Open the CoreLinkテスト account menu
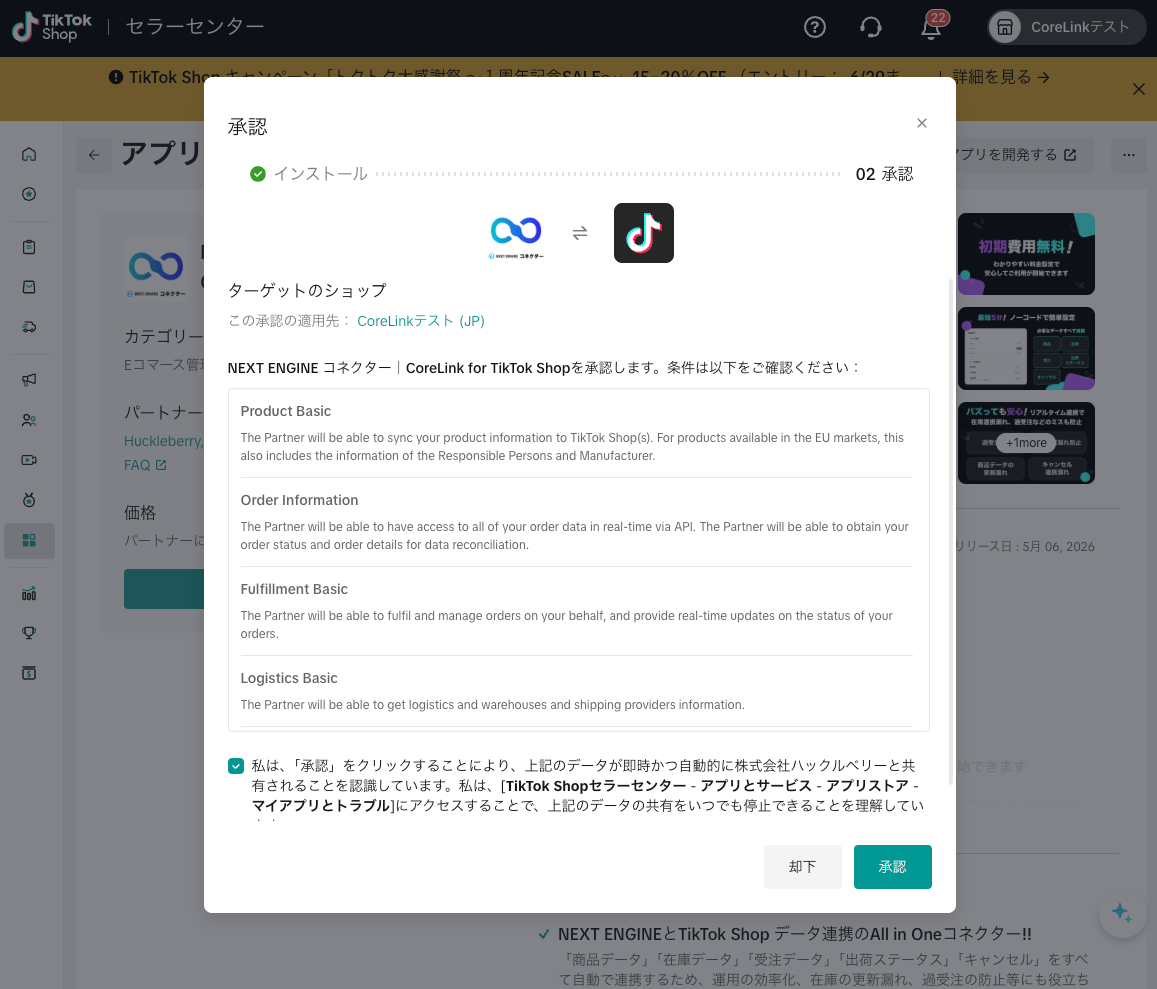 pos(1066,27)
